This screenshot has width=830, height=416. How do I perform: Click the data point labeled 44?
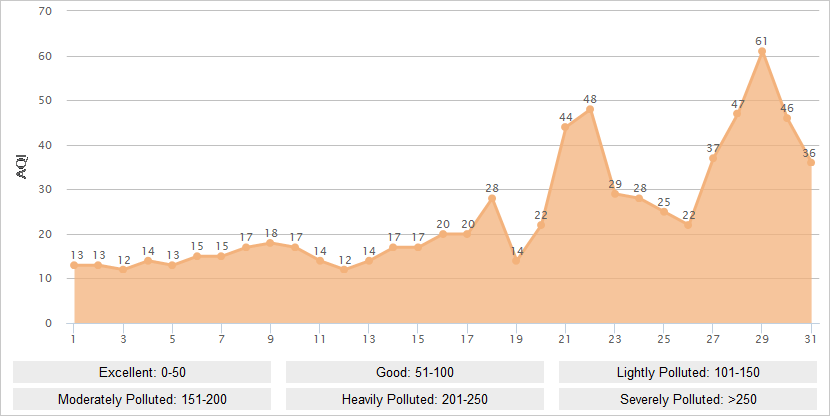pyautogui.click(x=565, y=127)
